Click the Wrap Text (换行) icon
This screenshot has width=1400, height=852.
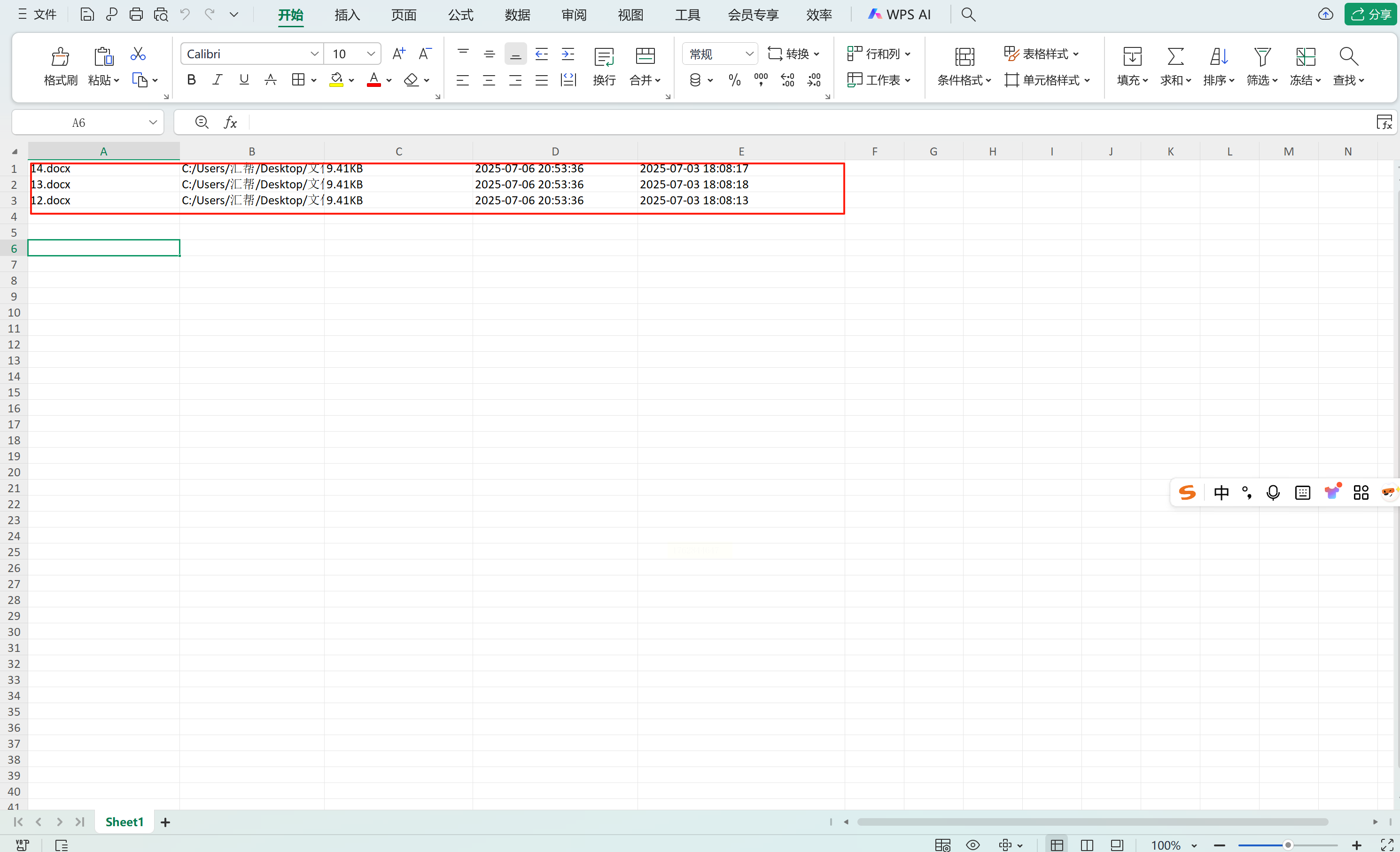click(x=603, y=57)
